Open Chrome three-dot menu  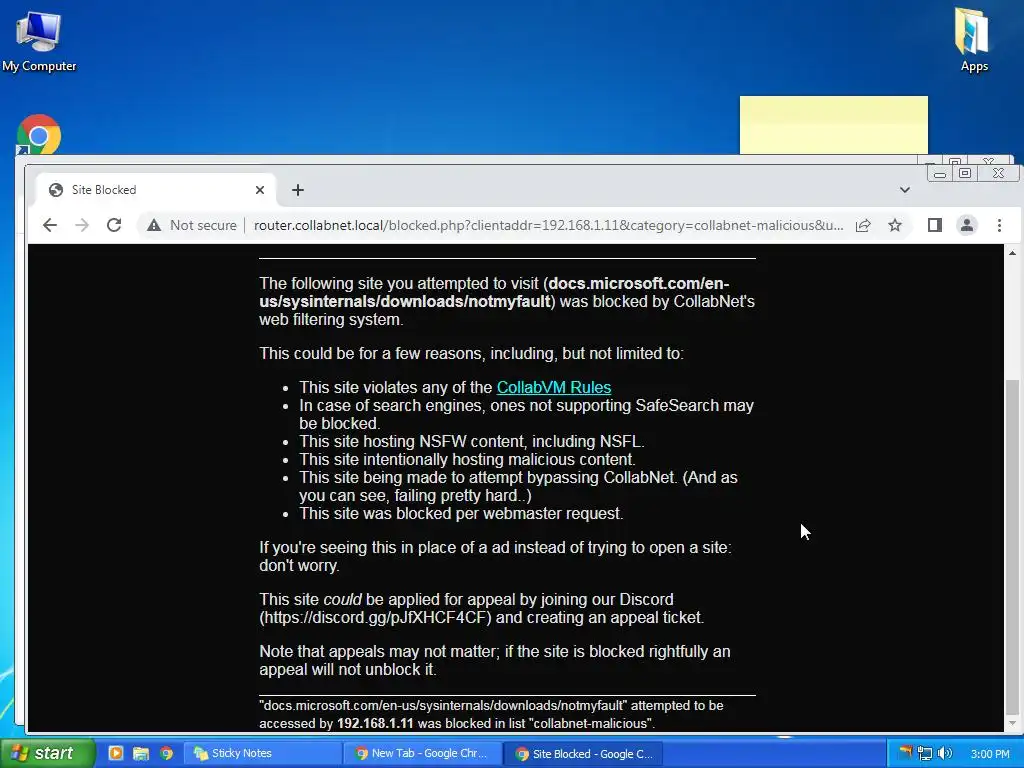pos(999,225)
